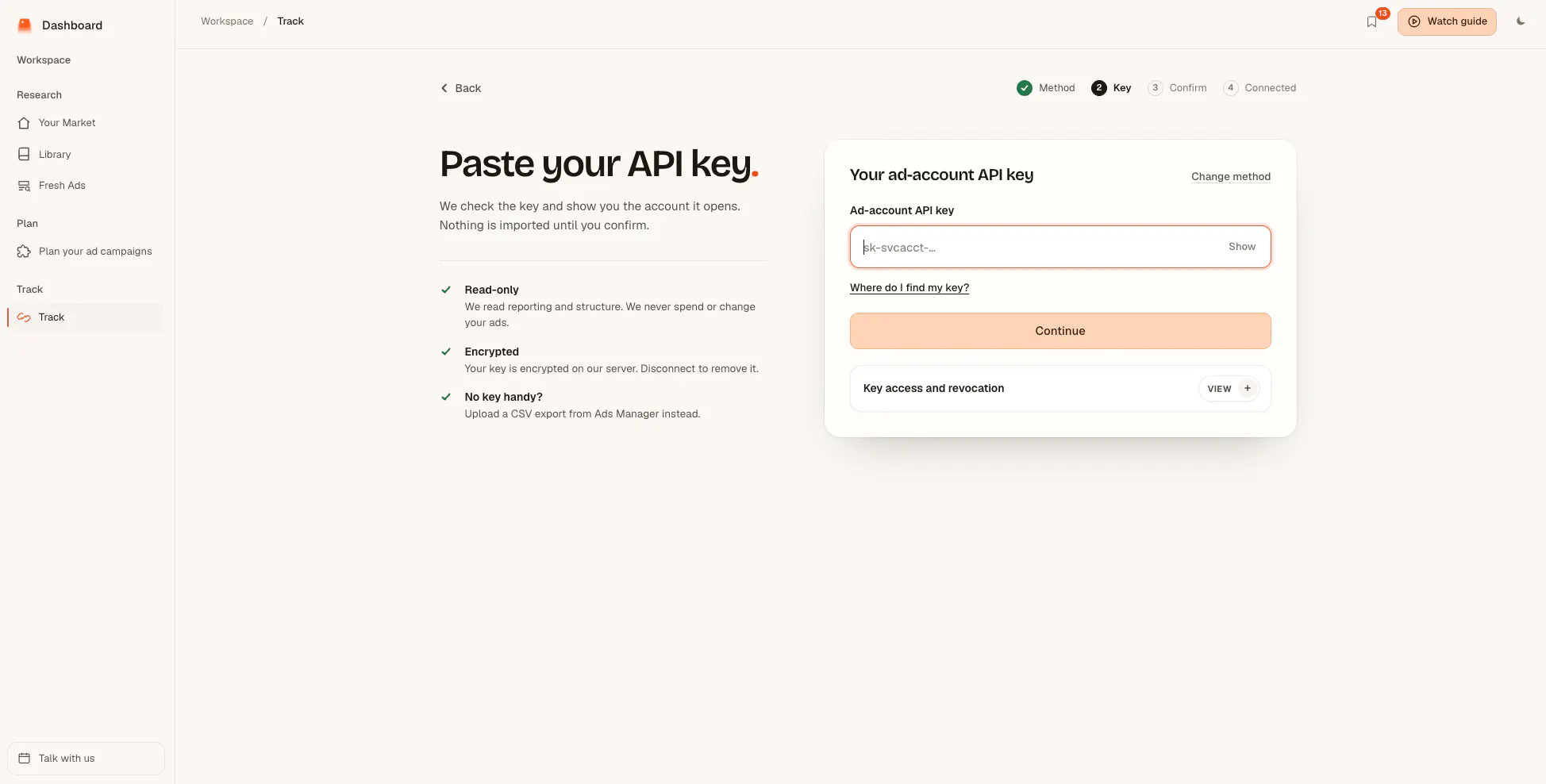Open Workspace in the sidebar
The height and width of the screenshot is (784, 1546).
44,60
